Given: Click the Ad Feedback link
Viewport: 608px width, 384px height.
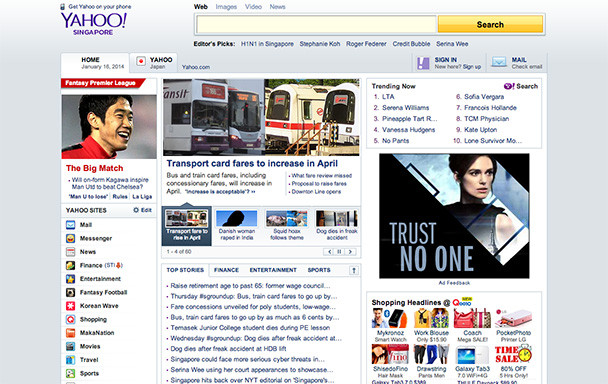Looking at the screenshot, I should coord(454,283).
